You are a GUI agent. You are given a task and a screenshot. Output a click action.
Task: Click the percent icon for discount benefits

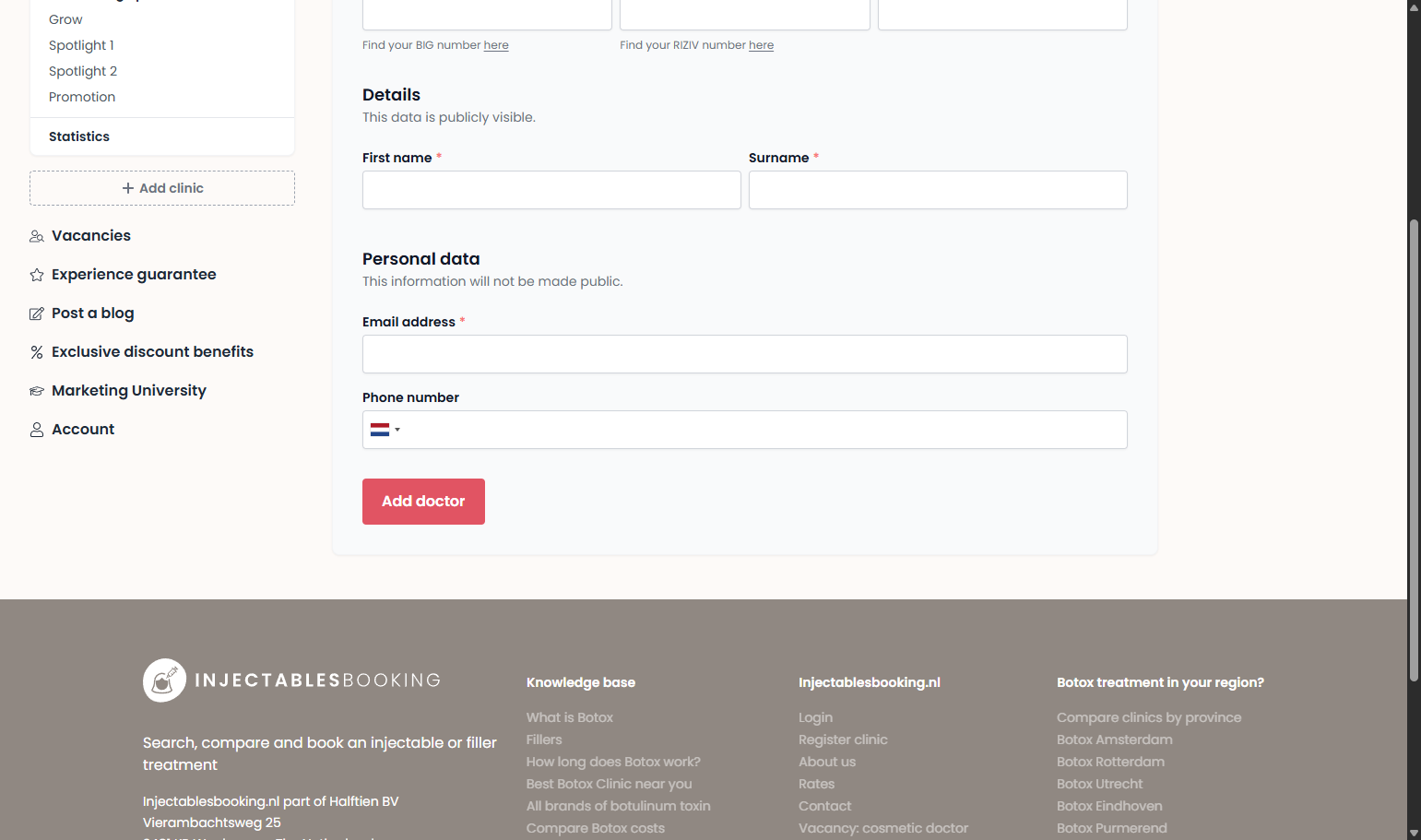click(x=37, y=352)
